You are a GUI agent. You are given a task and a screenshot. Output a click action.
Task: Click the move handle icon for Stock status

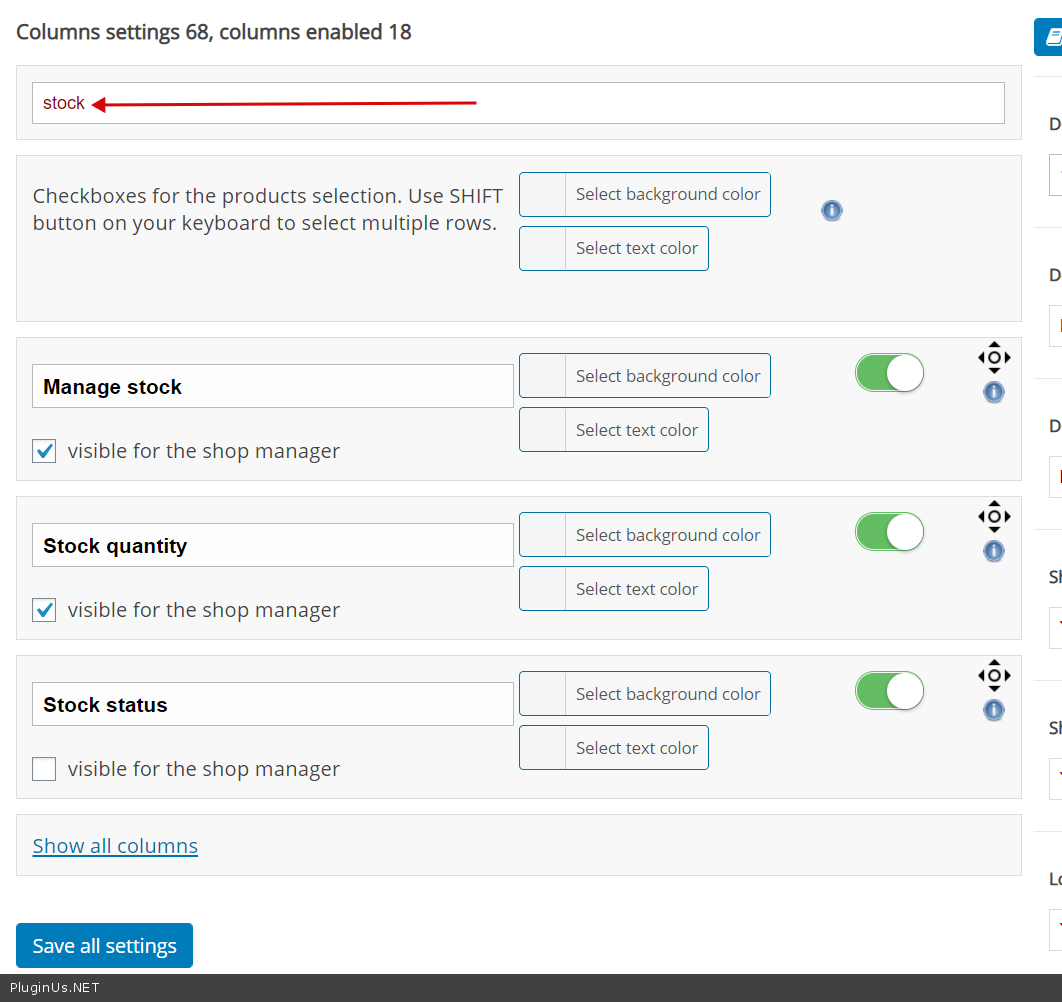994,675
